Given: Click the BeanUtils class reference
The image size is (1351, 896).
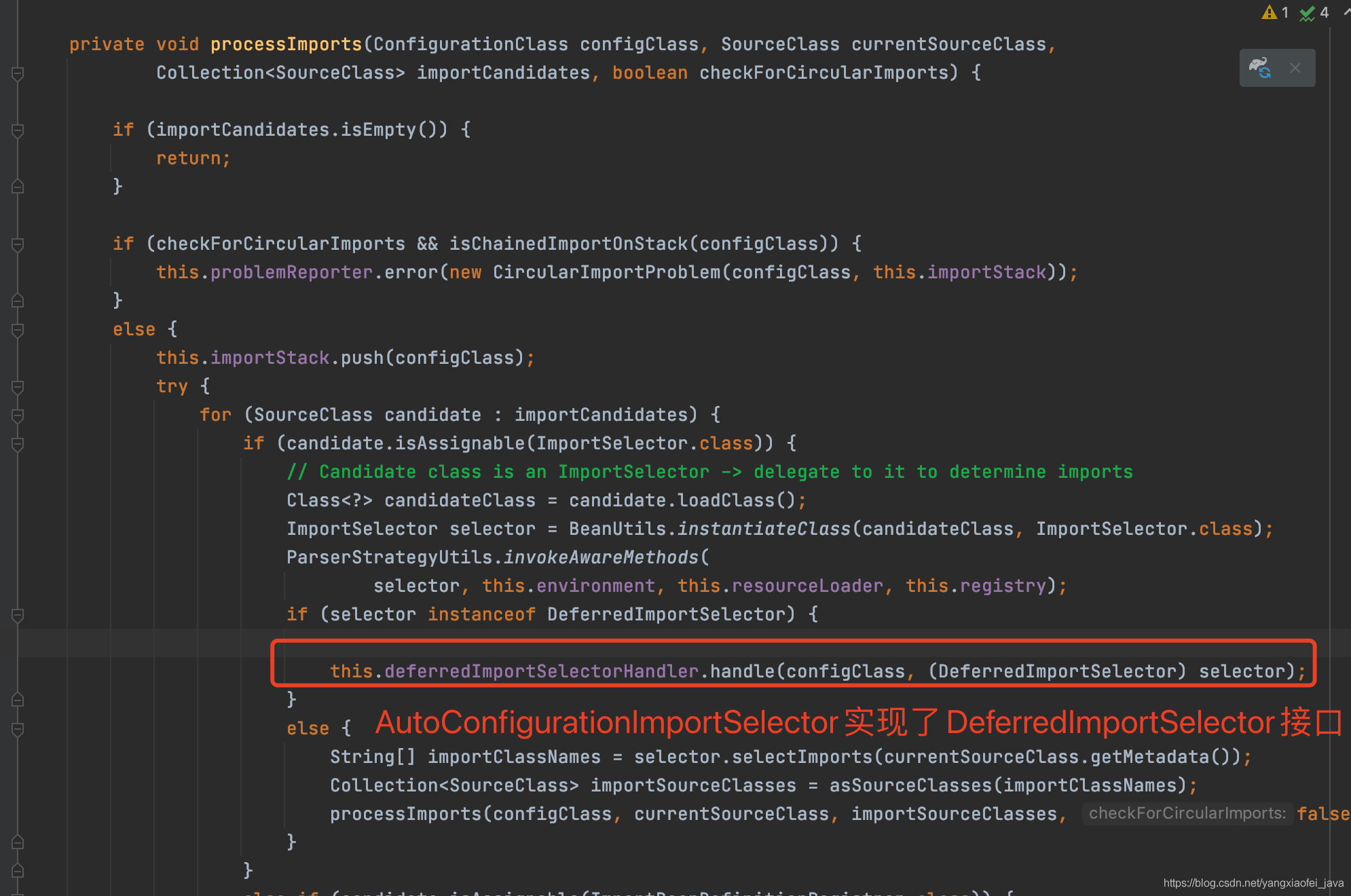Looking at the screenshot, I should coord(618,529).
